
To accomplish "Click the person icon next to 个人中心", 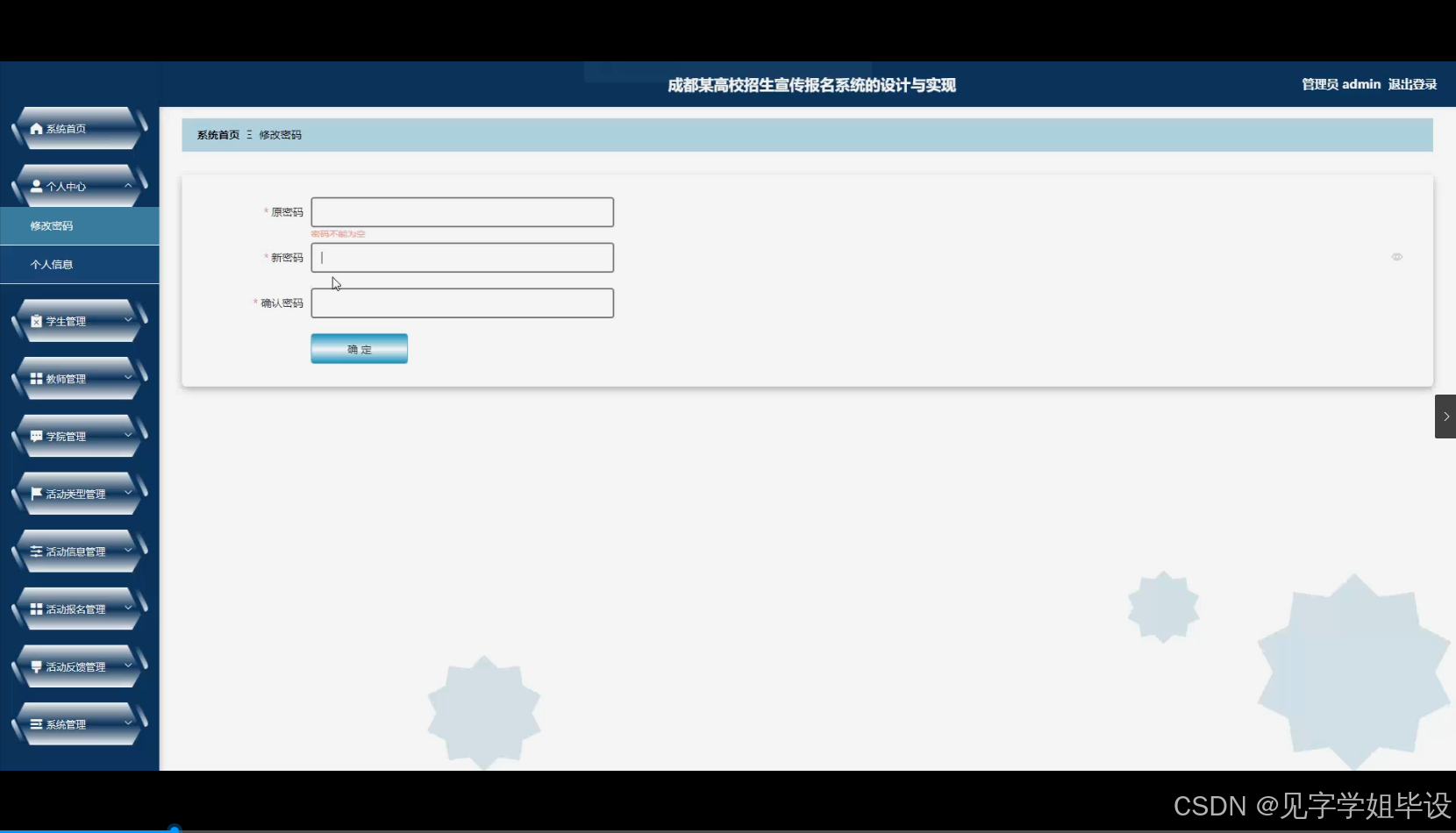I will pos(36,186).
